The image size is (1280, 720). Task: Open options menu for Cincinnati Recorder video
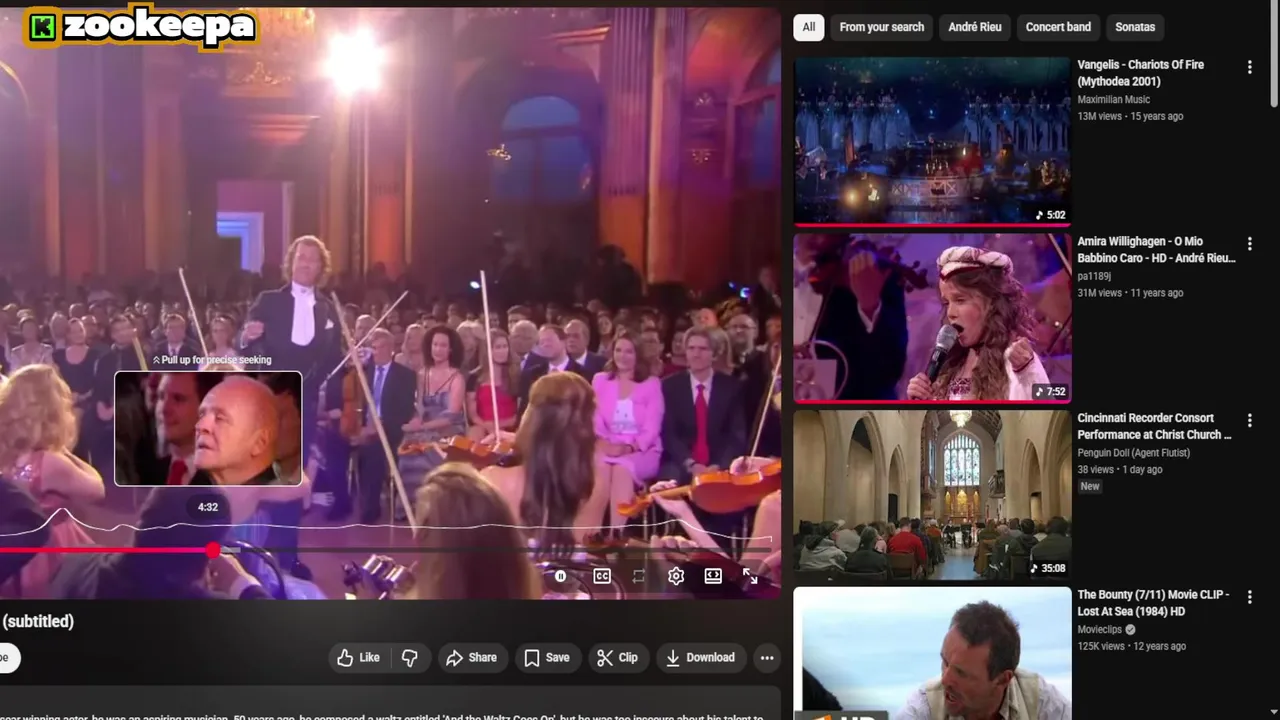(1249, 420)
